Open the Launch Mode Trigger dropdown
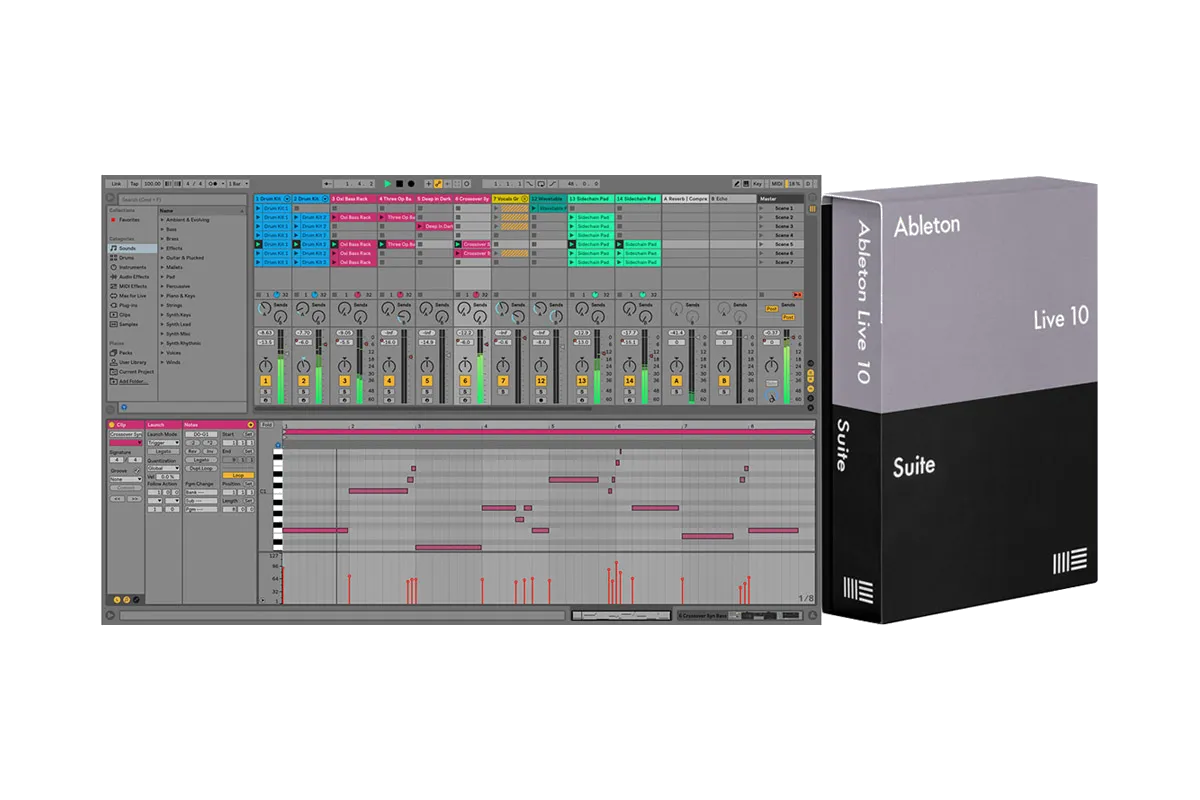Viewport: 1200px width, 800px height. (x=164, y=441)
